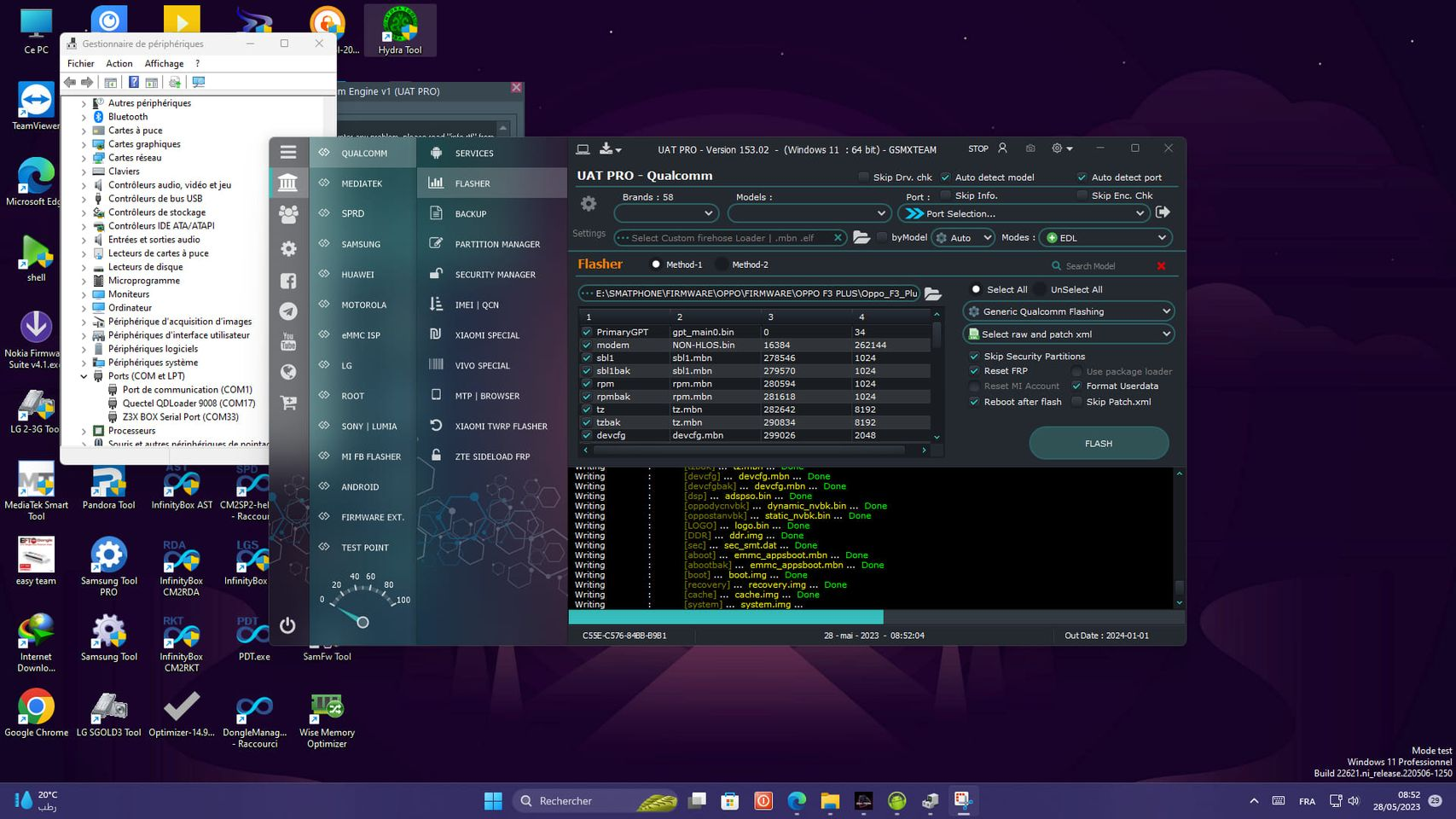Toggle Auto detect port checkbox
The image size is (1456, 819).
tap(1082, 177)
